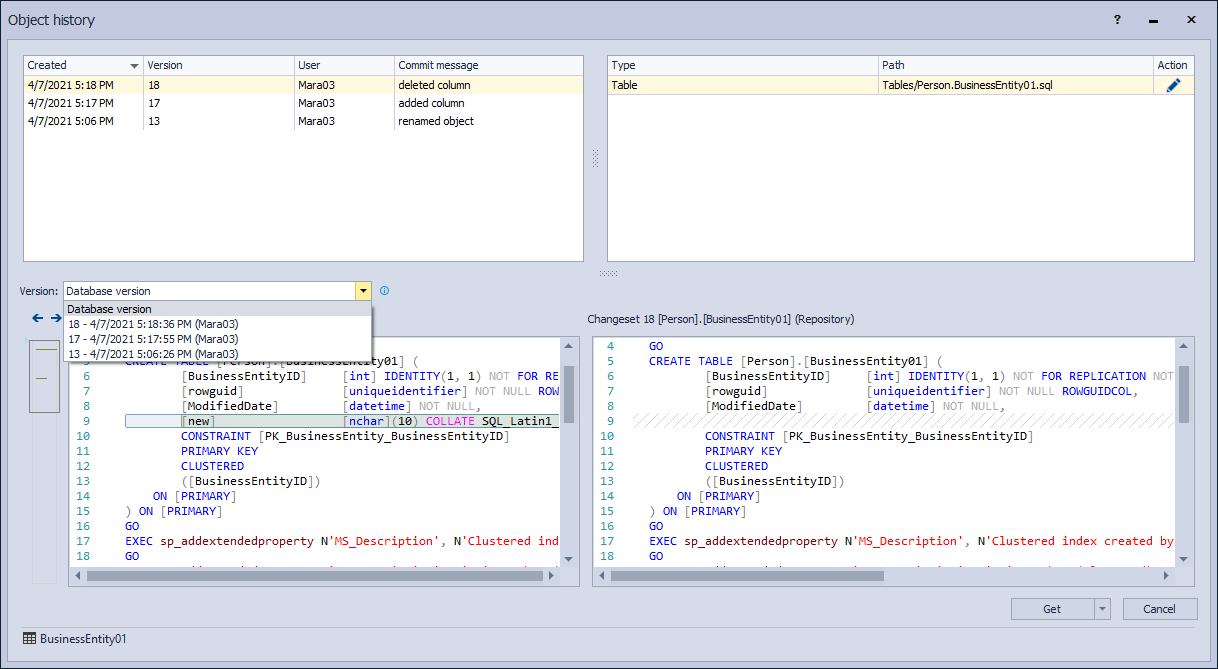Viewport: 1218px width, 669px height.
Task: Go to previous difference with left arrow
Action: [38, 318]
